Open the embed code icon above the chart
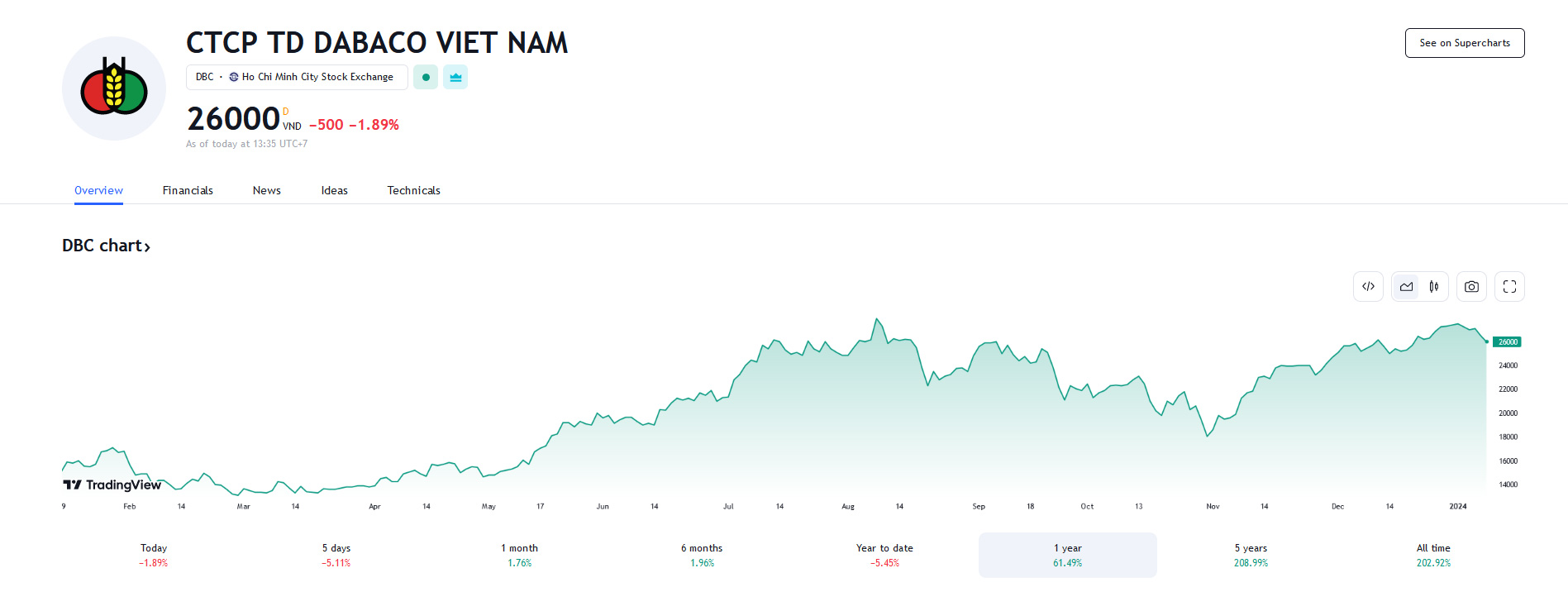This screenshot has height=611, width=1568. (1368, 286)
